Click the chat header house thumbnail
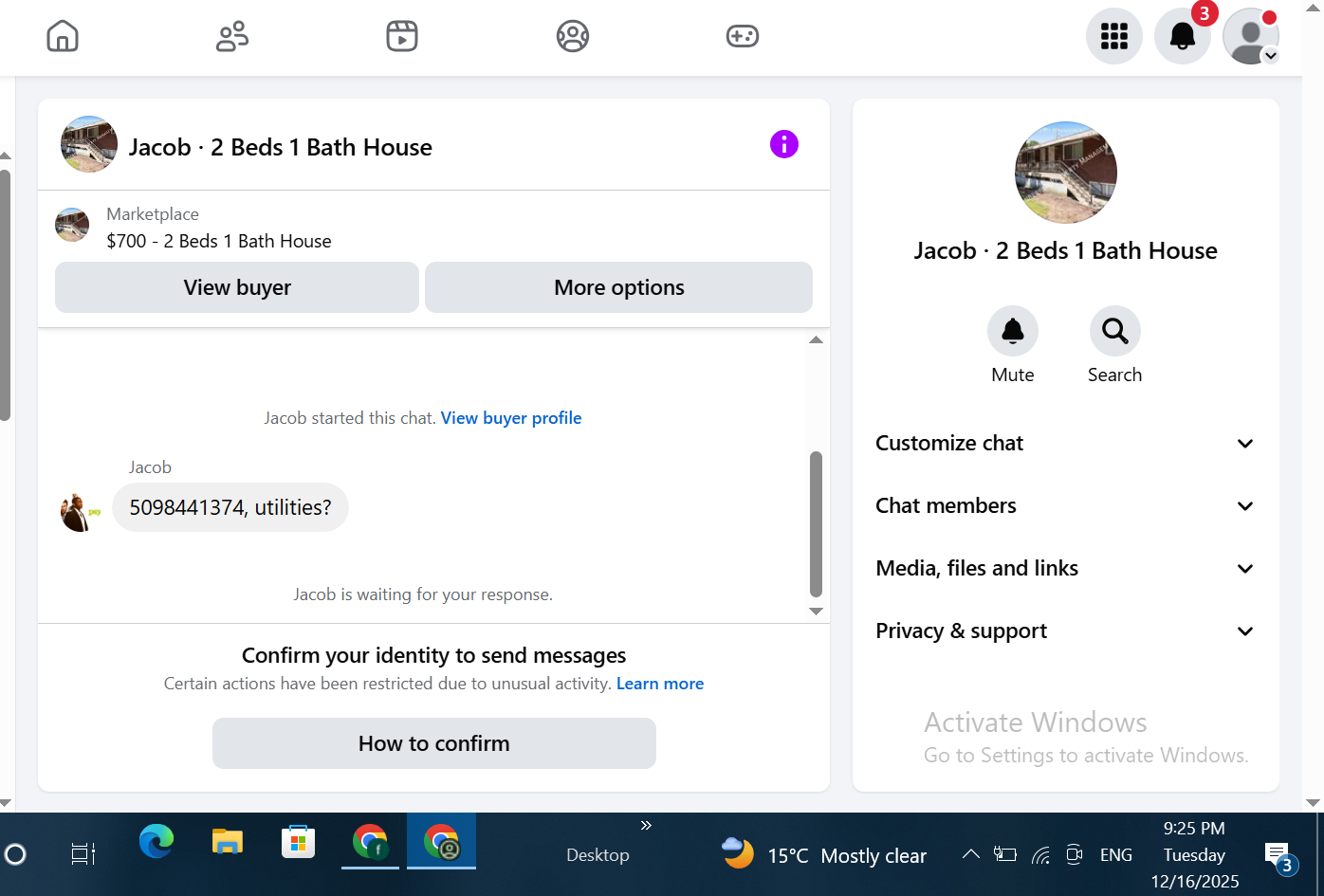This screenshot has height=896, width=1324. point(89,144)
